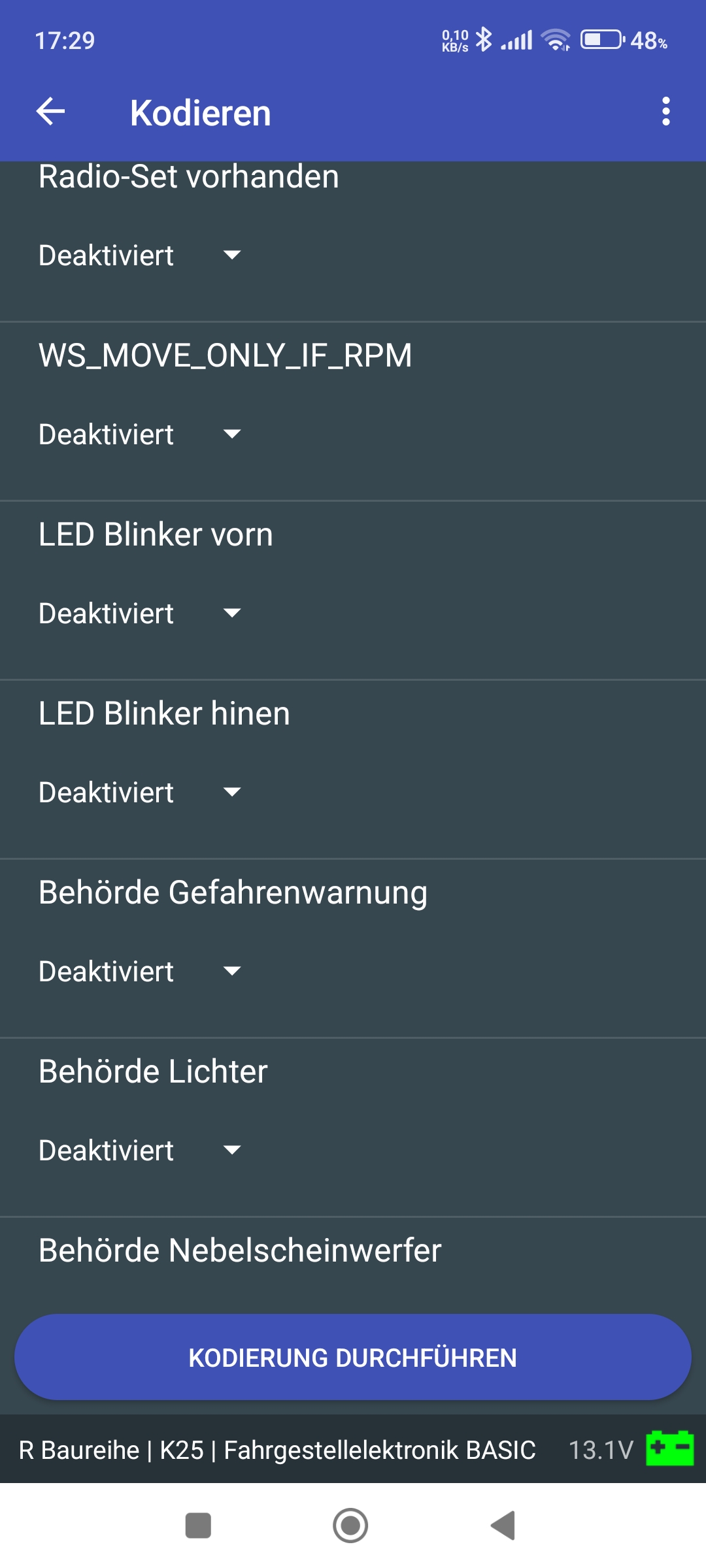Open the Behörde Gefahrenwarnung dropdown
706x1568 pixels.
139,971
